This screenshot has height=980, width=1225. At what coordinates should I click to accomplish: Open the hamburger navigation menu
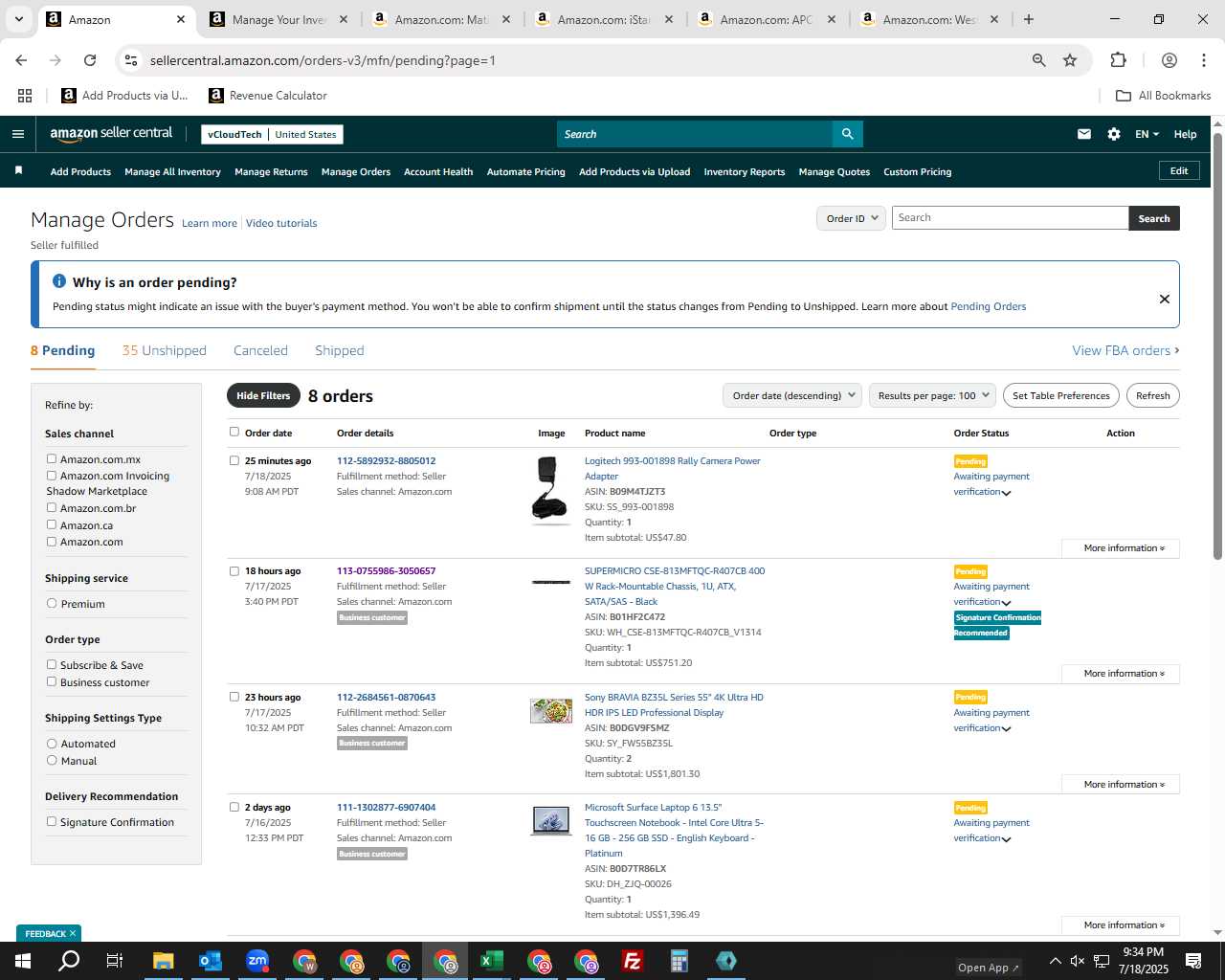(x=17, y=134)
